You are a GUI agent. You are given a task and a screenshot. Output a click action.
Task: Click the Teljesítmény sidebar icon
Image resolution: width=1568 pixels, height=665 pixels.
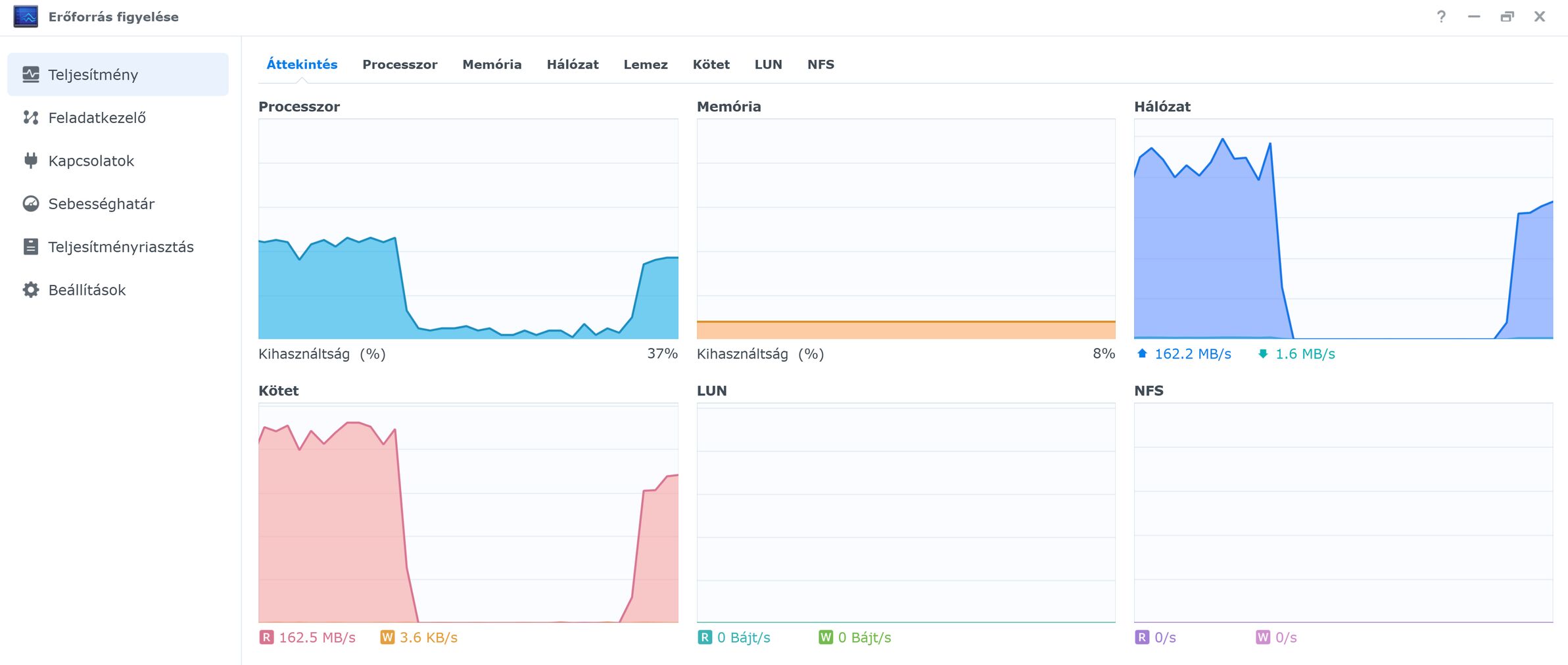coord(31,74)
